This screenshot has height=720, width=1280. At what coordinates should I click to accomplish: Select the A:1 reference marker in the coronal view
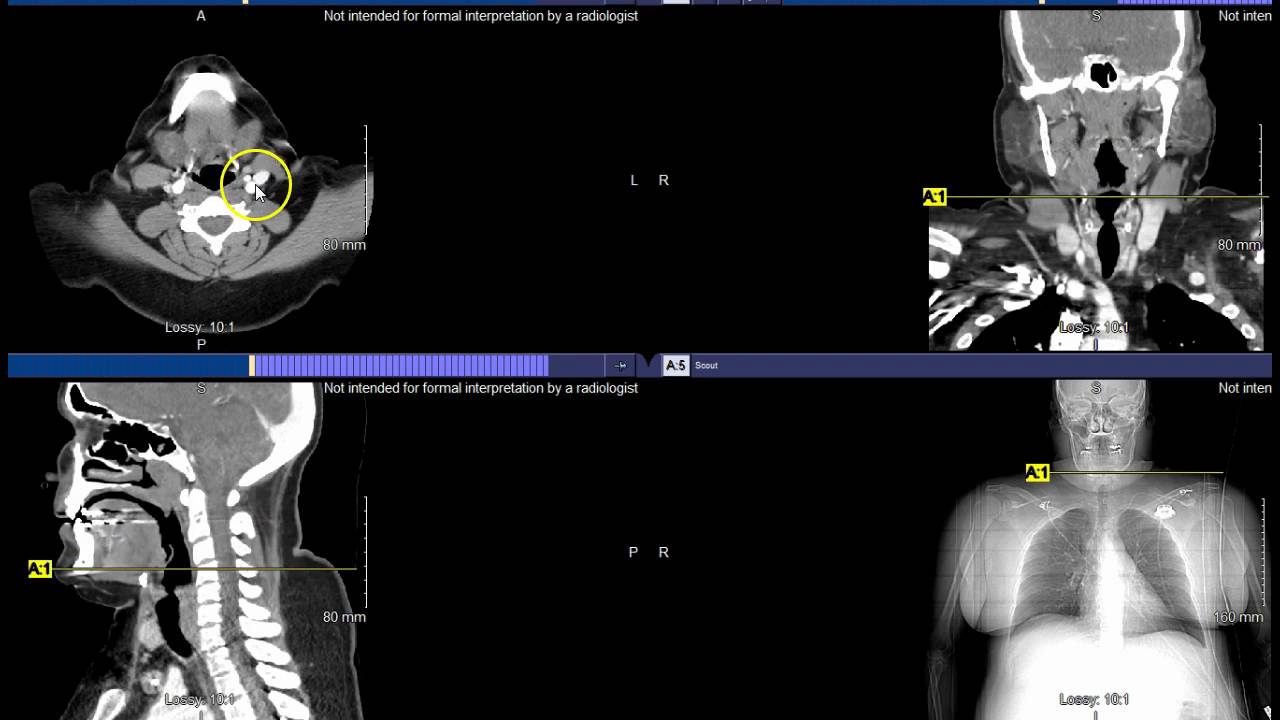click(x=934, y=197)
